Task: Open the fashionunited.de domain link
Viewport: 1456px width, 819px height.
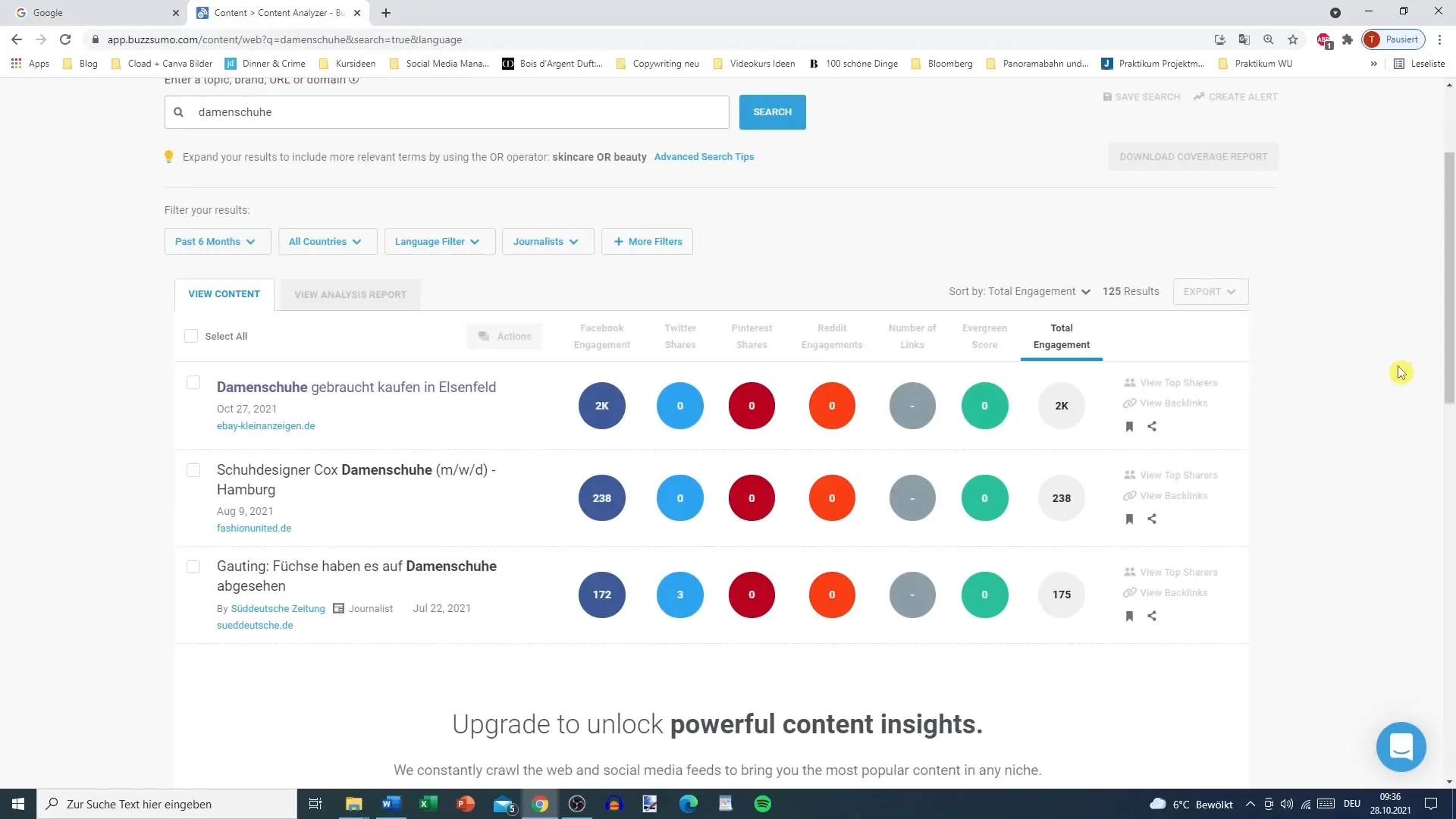Action: [x=254, y=529]
